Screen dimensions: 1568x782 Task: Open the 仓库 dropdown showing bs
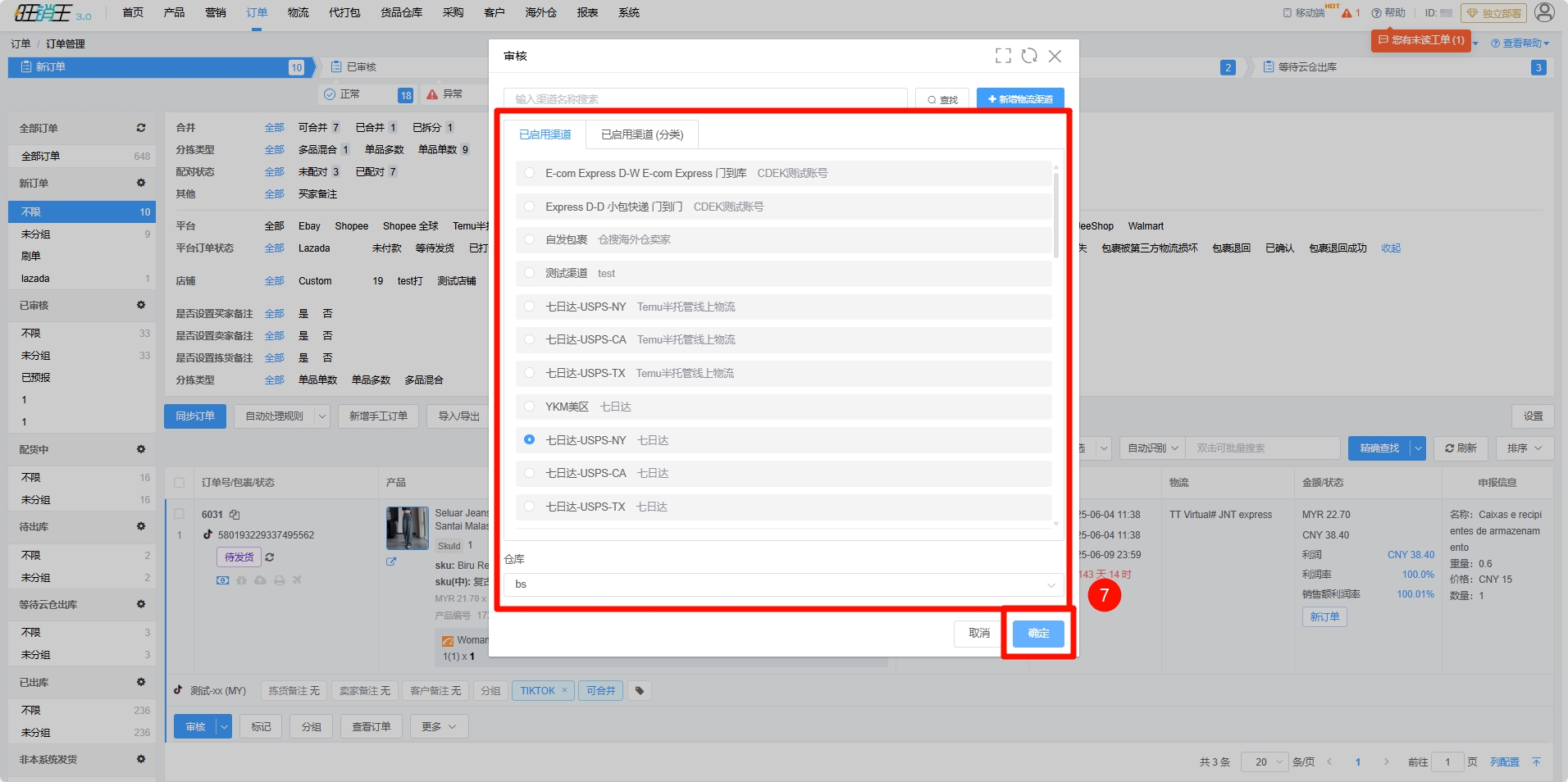[783, 584]
